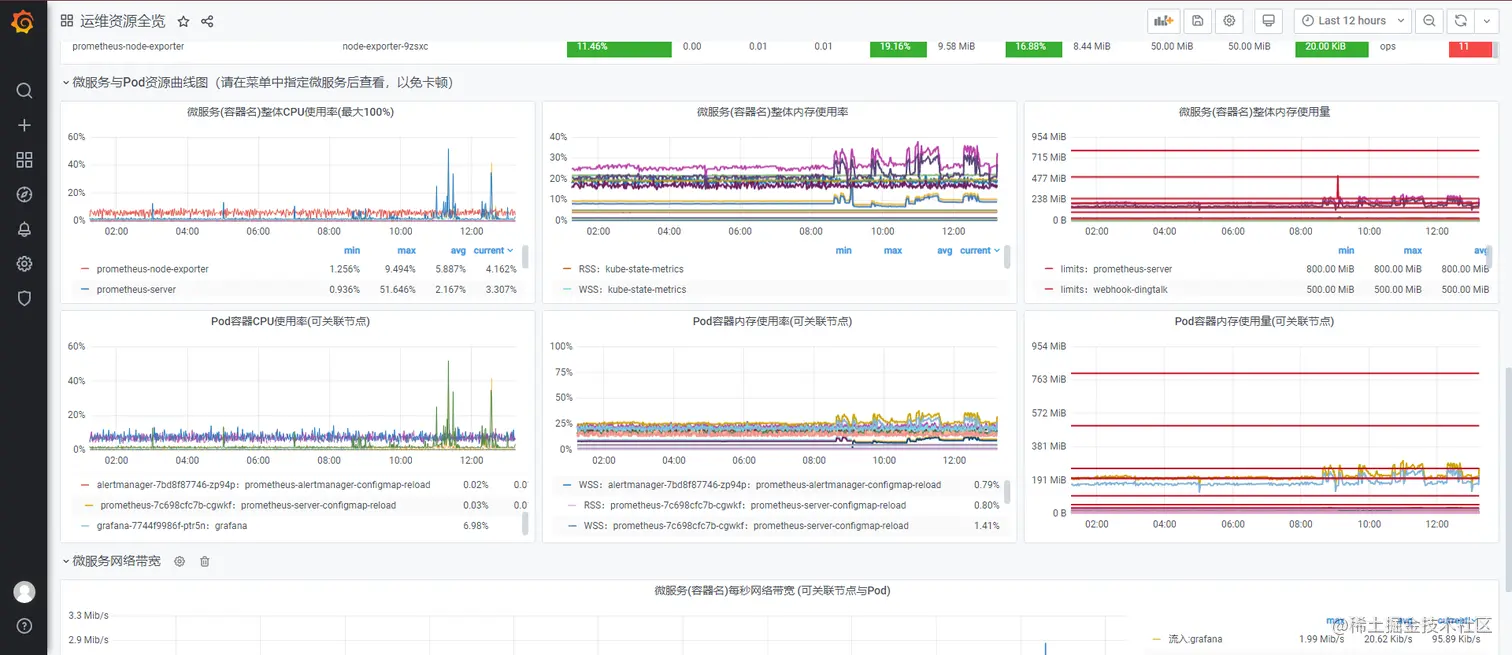This screenshot has width=1512, height=655.
Task: Cycle view mode with monitor icon
Action: click(x=1269, y=21)
